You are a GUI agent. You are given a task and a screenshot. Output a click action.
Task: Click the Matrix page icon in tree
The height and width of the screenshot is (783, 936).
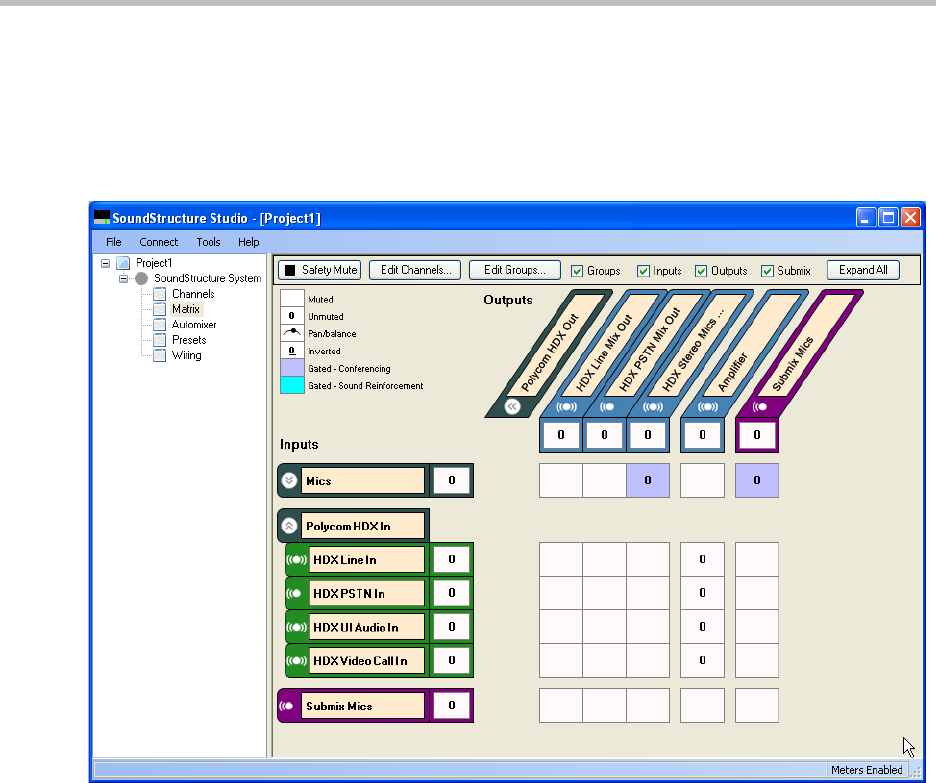(x=159, y=310)
